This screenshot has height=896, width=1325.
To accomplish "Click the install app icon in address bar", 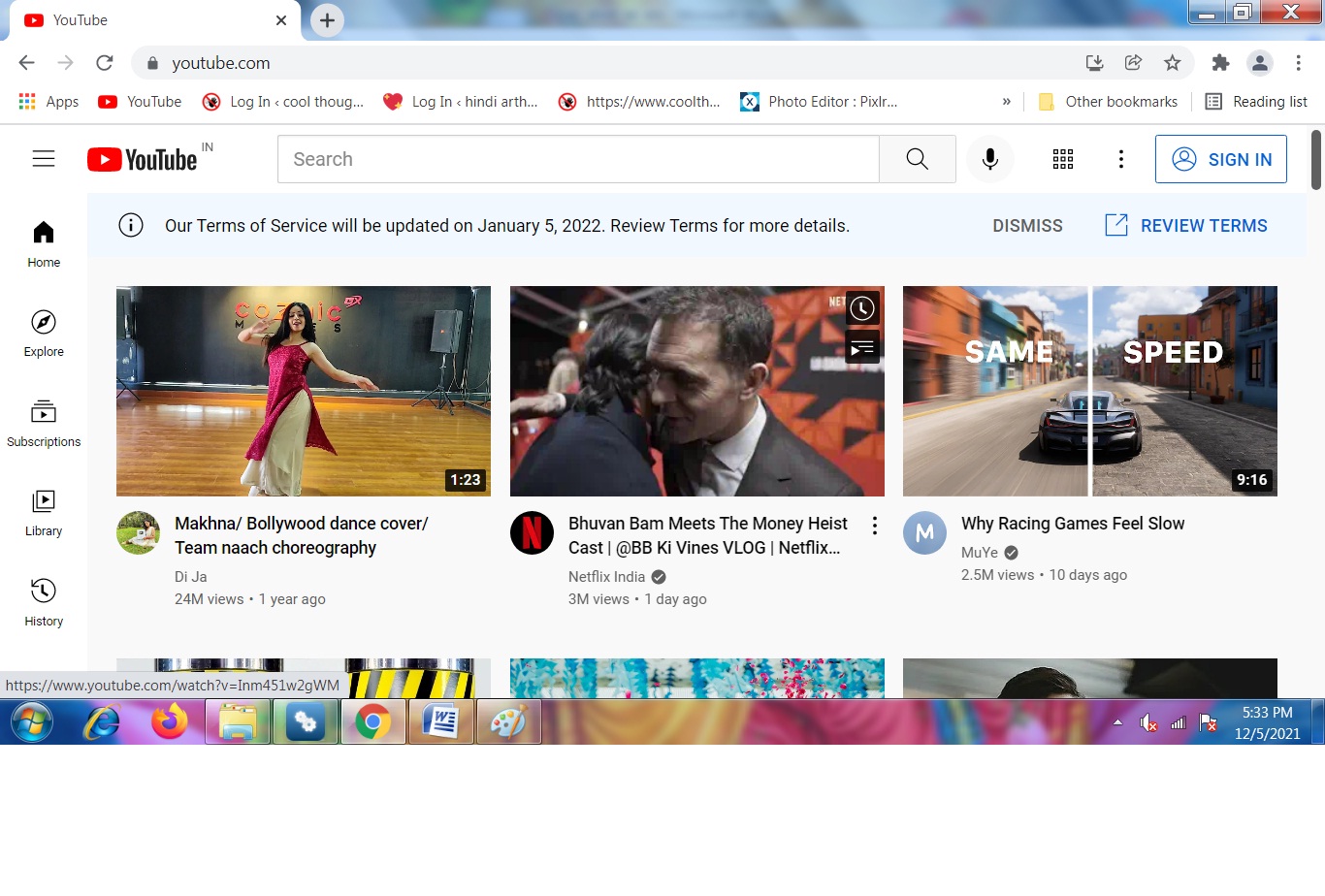I will (1095, 63).
